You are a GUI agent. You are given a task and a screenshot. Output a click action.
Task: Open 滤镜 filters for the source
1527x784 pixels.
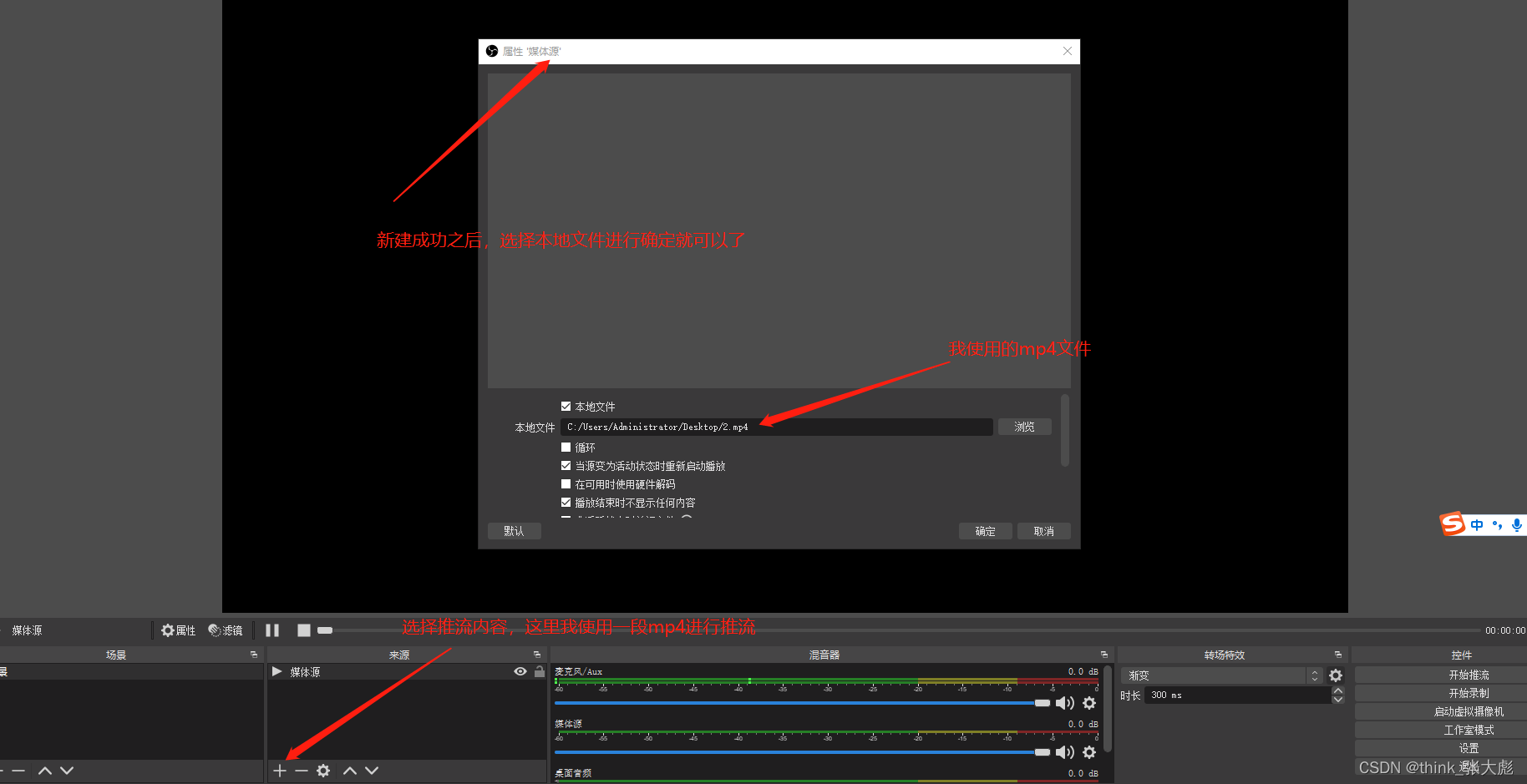coord(226,630)
